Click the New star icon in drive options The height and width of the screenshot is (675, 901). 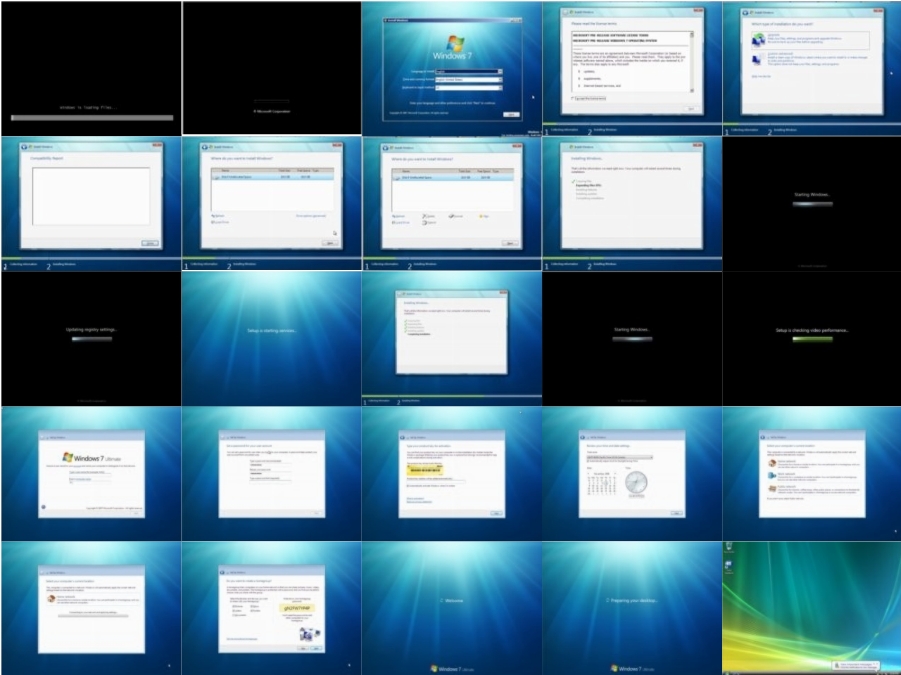tap(481, 216)
